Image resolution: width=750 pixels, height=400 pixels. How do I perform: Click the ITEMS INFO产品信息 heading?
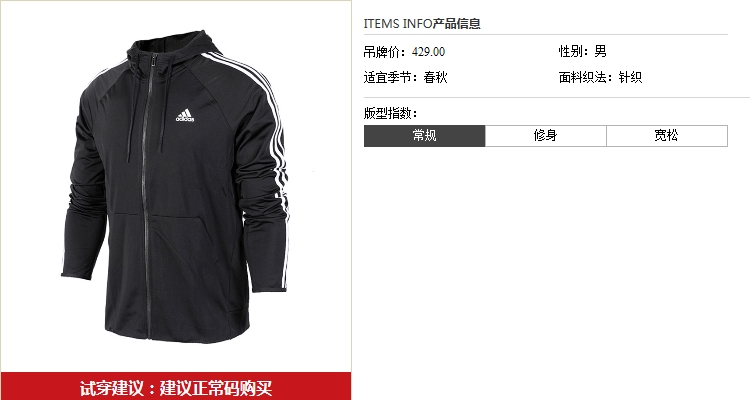tap(422, 23)
